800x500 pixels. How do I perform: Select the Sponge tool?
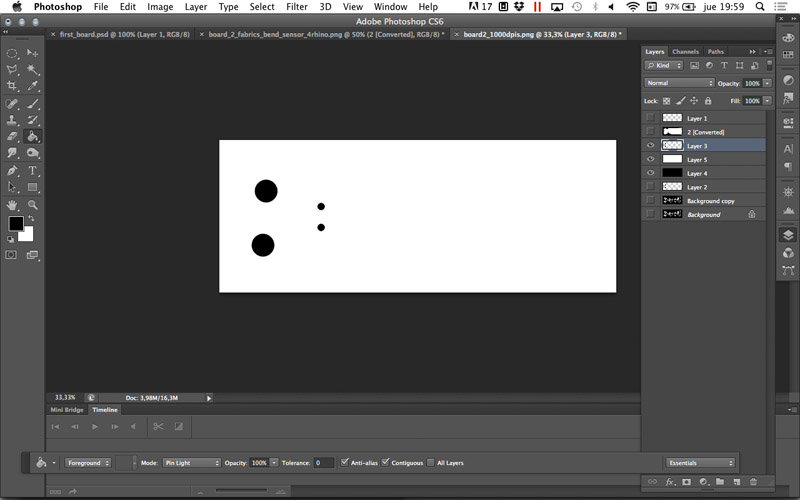(x=33, y=153)
